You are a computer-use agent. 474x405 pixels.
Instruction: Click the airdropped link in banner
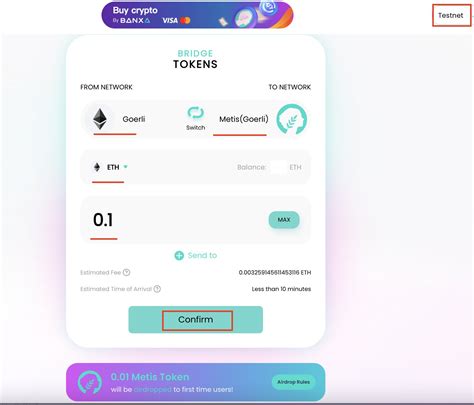[152, 389]
